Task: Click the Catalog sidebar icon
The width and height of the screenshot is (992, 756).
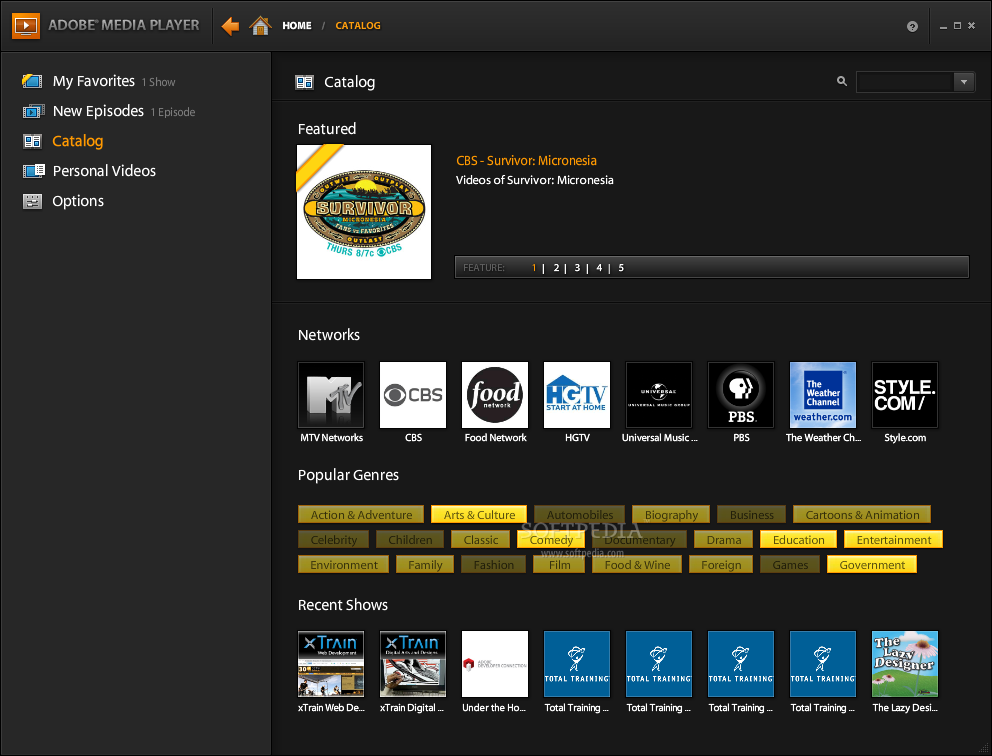Action: pos(32,141)
